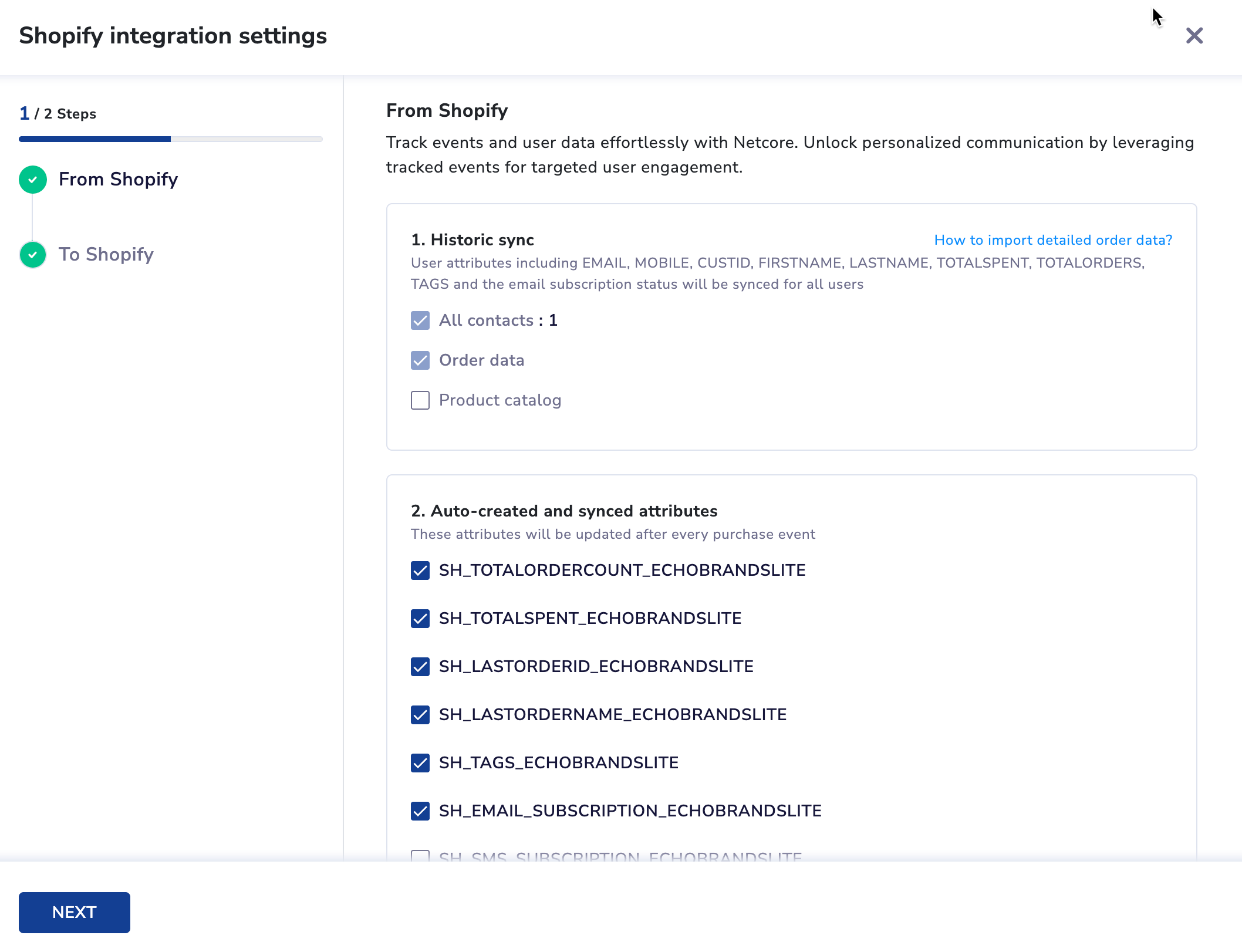Toggle SH_LASTORDERID_ECHOBRANDSLITE checkbox

(x=420, y=667)
